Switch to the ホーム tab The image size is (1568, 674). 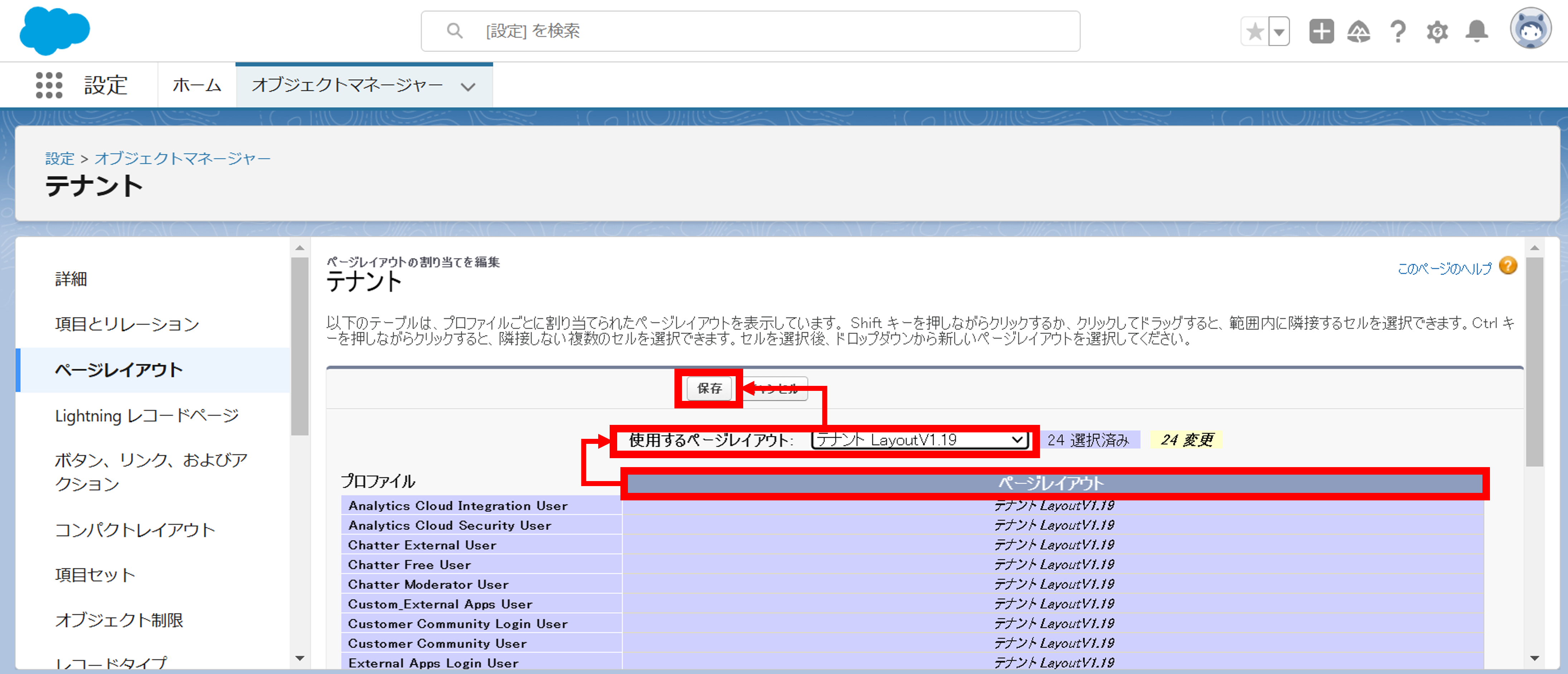(x=197, y=84)
